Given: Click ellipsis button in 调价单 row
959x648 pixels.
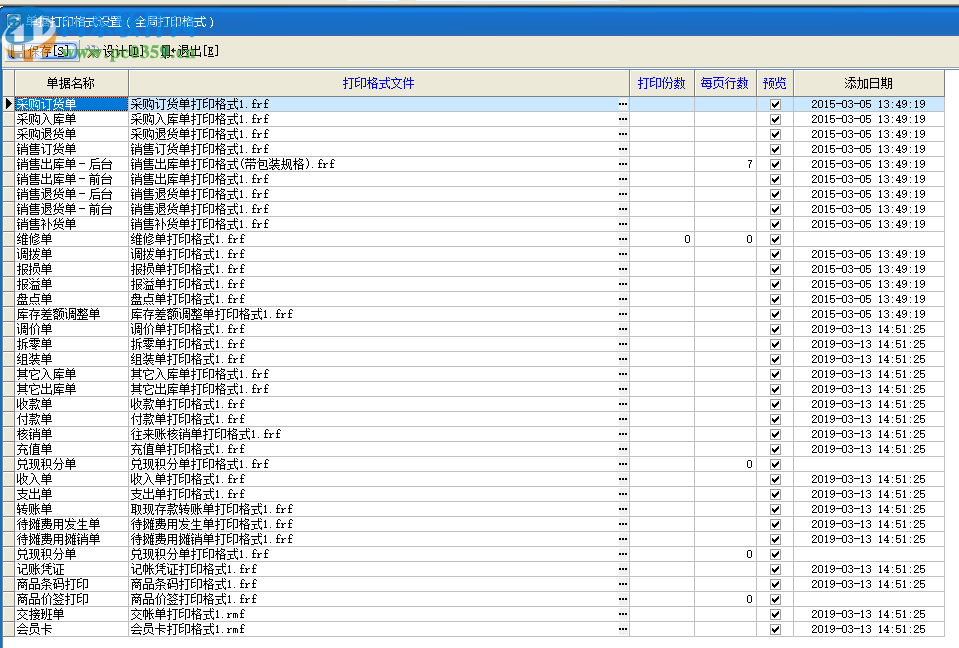Looking at the screenshot, I should click(623, 329).
